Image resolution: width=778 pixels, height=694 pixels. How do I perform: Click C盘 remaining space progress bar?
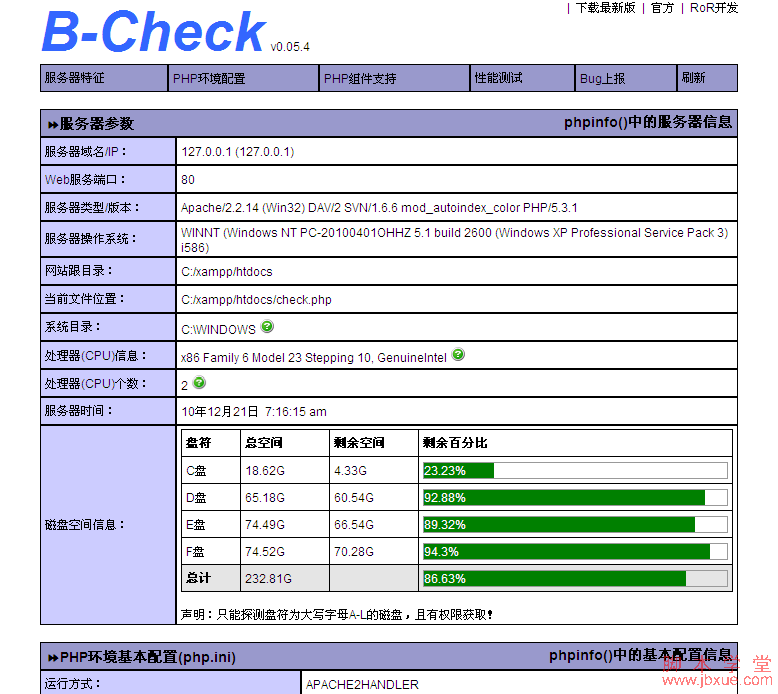tap(574, 471)
